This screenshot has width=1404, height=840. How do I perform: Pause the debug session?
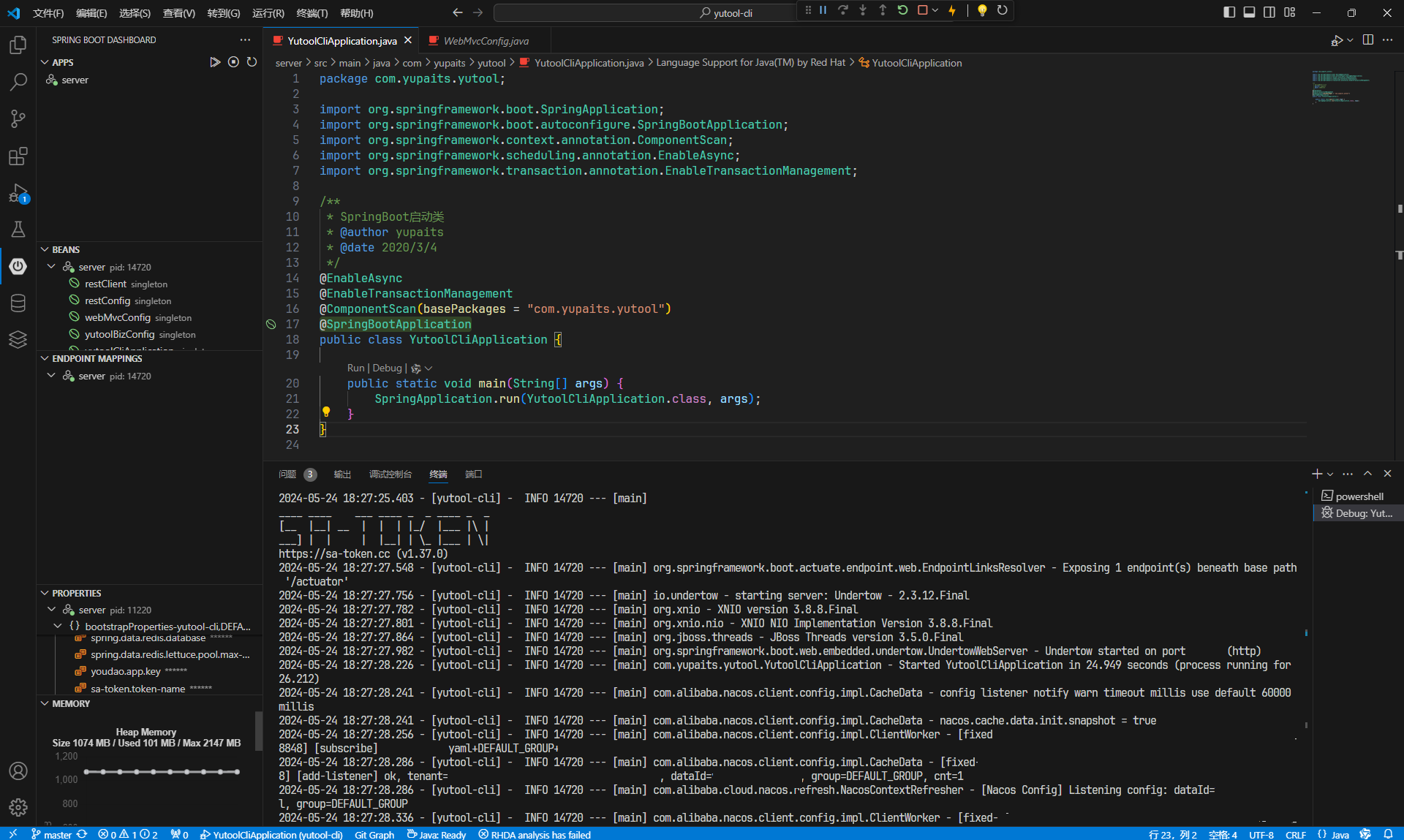pos(823,10)
